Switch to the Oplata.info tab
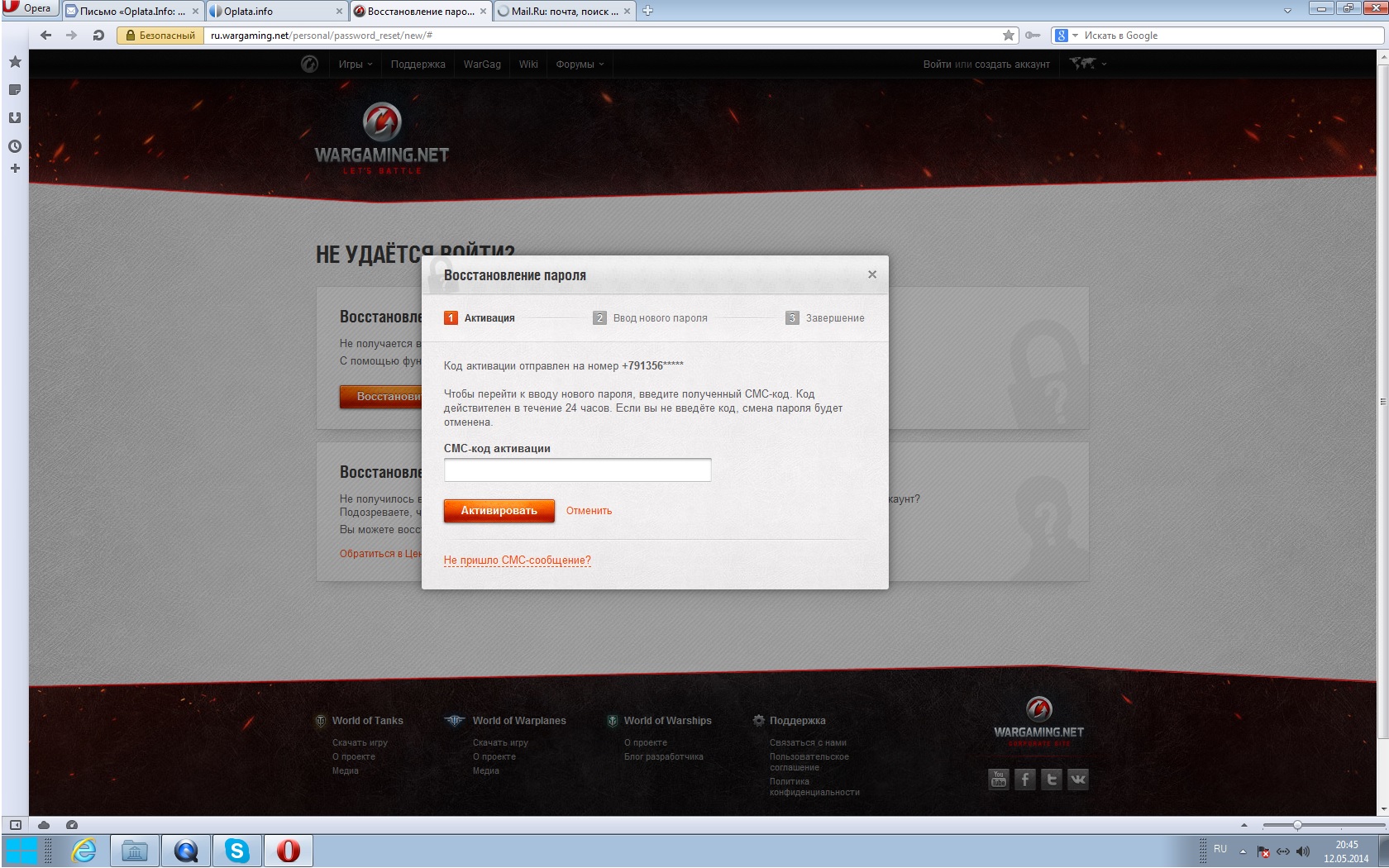Screen dimensions: 1389x868 [x=275, y=11]
